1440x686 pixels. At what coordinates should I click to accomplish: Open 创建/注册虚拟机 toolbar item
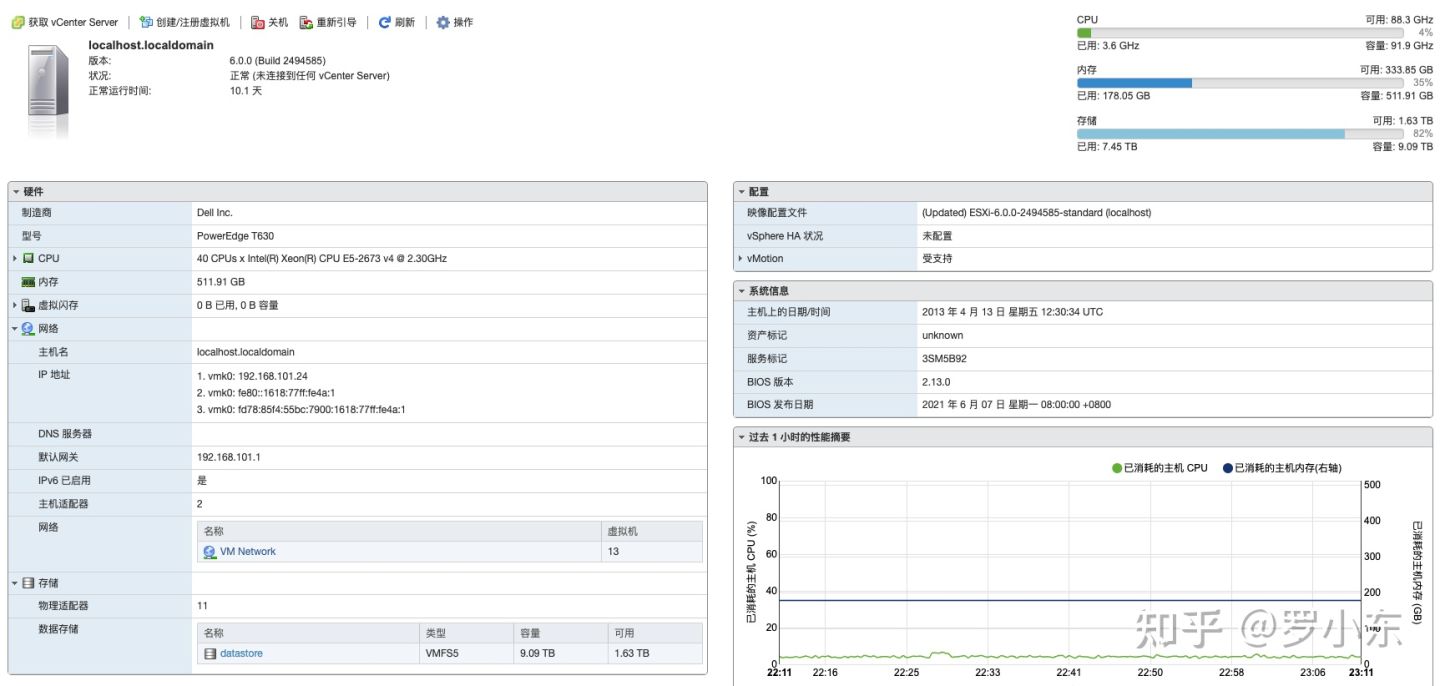[x=184, y=22]
